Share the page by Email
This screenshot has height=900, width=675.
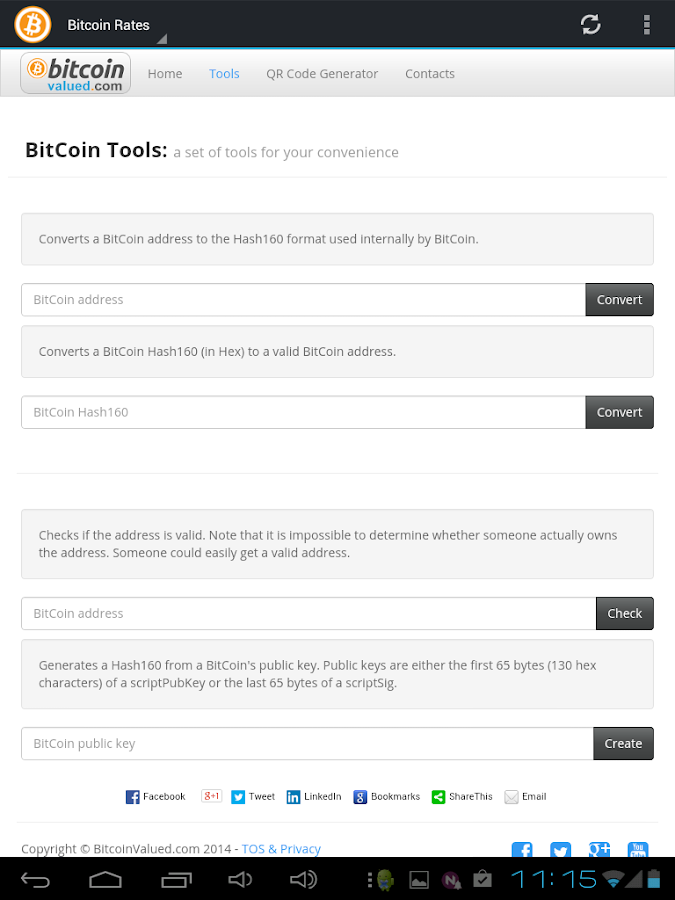click(525, 797)
